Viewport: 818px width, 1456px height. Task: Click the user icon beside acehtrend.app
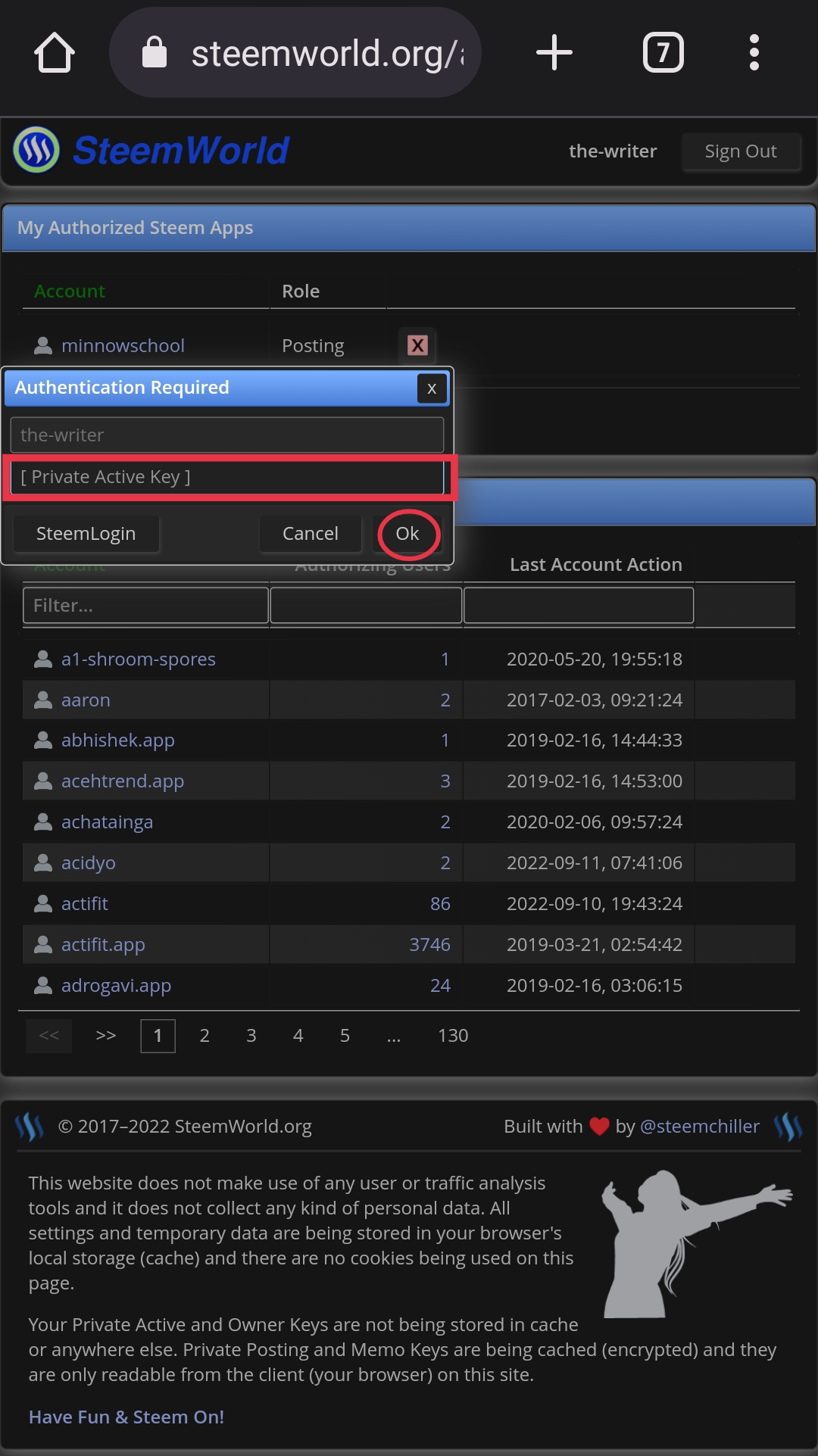[x=43, y=781]
